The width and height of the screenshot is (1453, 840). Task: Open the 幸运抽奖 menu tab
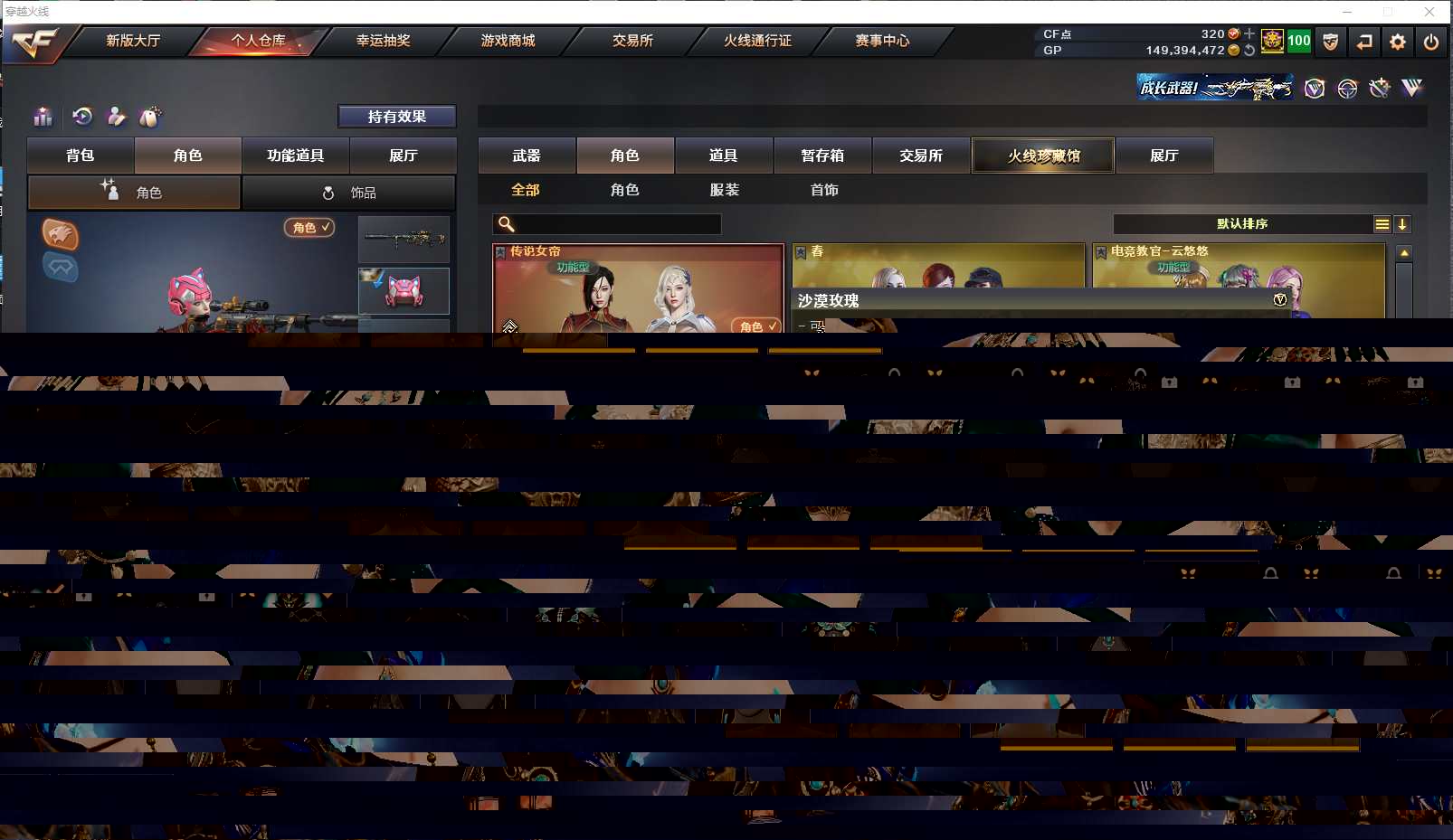(383, 41)
